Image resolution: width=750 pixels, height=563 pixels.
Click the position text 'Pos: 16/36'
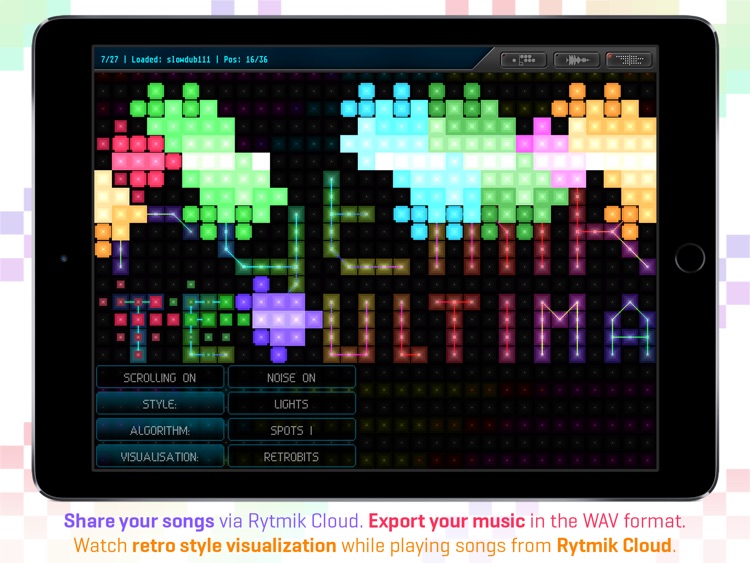coord(245,59)
